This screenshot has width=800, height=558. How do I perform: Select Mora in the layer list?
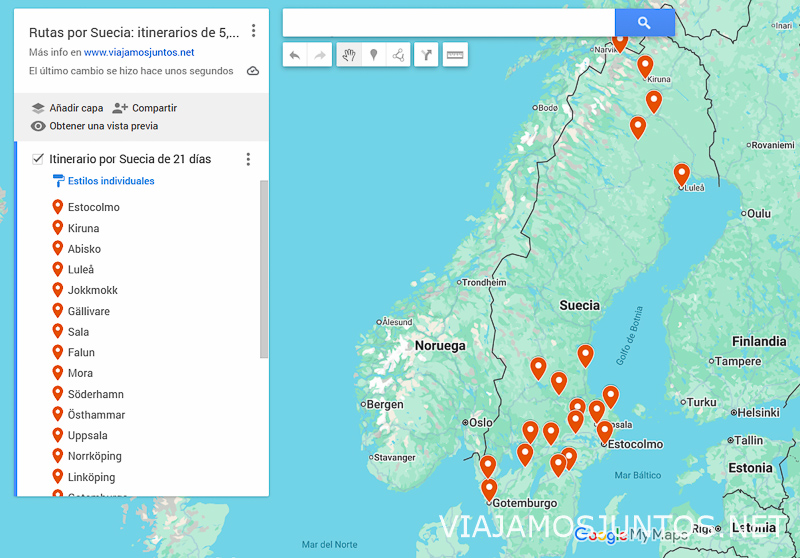point(80,373)
